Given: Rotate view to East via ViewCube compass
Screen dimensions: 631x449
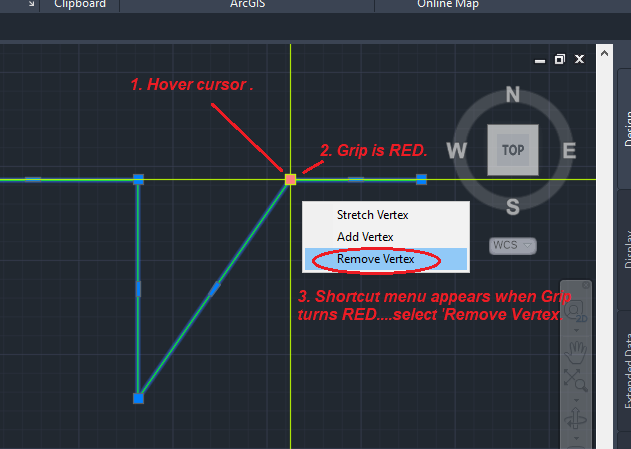Looking at the screenshot, I should [569, 151].
